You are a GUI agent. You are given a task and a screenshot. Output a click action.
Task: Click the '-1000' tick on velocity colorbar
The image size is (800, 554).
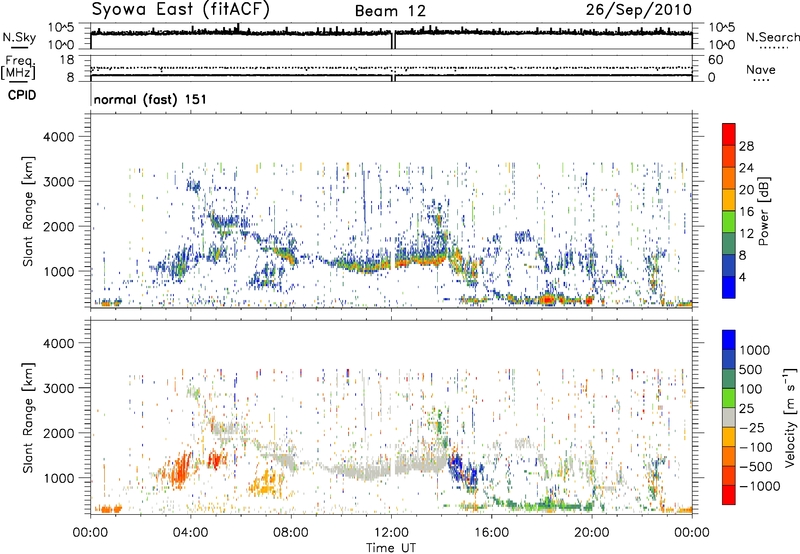point(759,486)
